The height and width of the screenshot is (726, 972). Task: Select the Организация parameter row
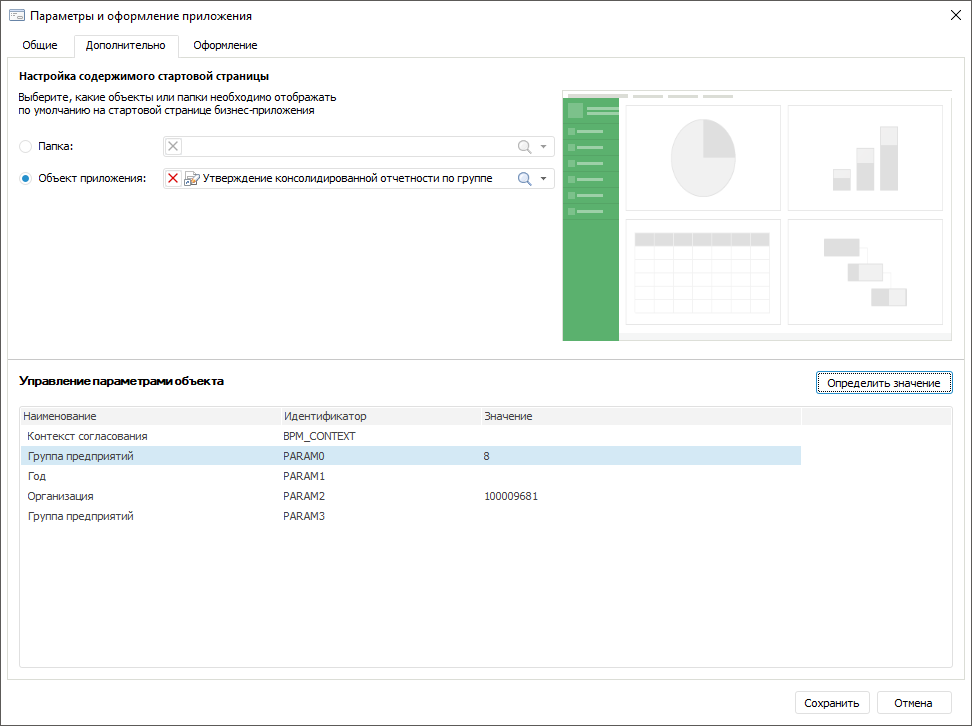[410, 496]
